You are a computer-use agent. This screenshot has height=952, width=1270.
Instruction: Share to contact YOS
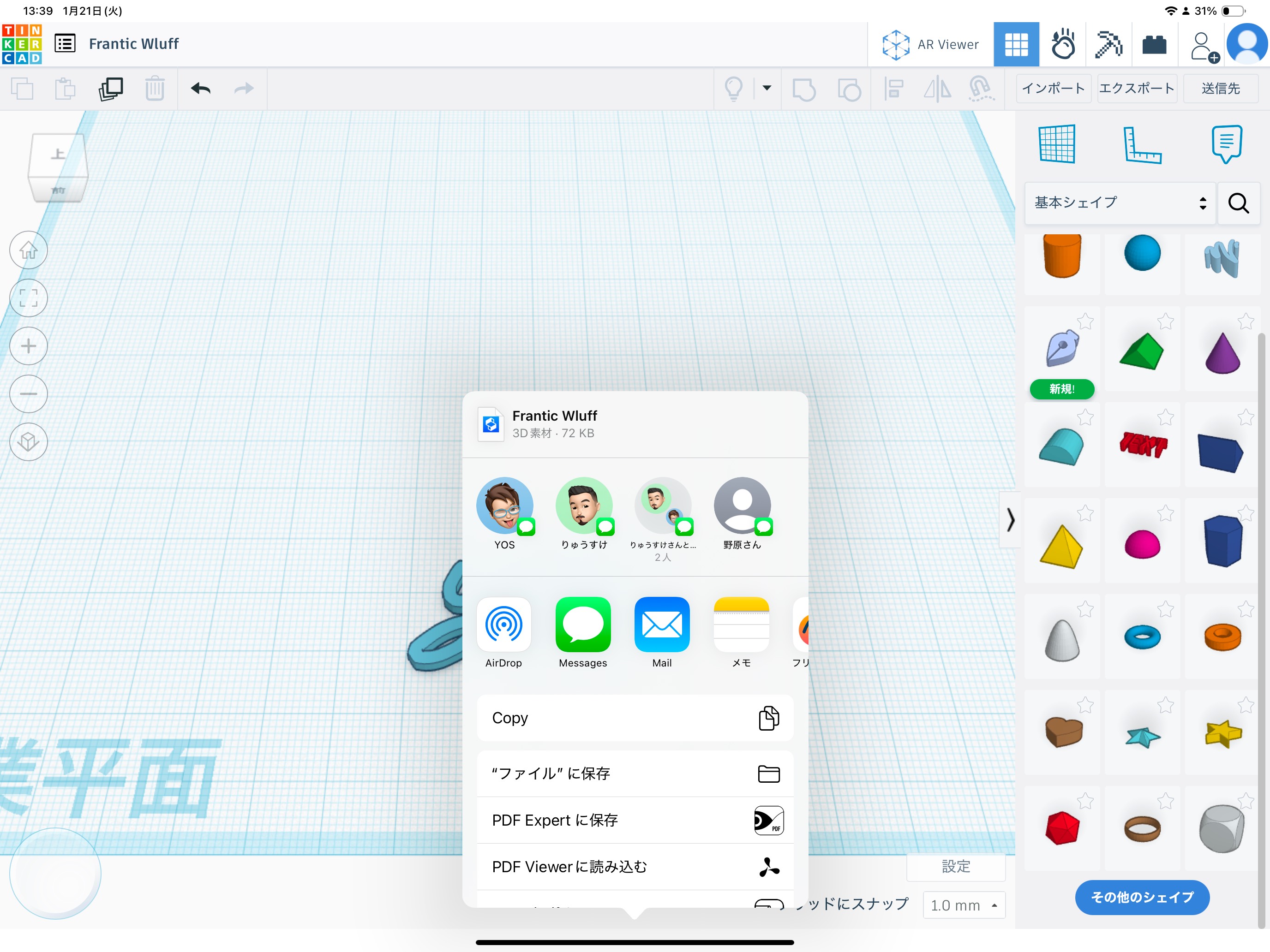505,513
